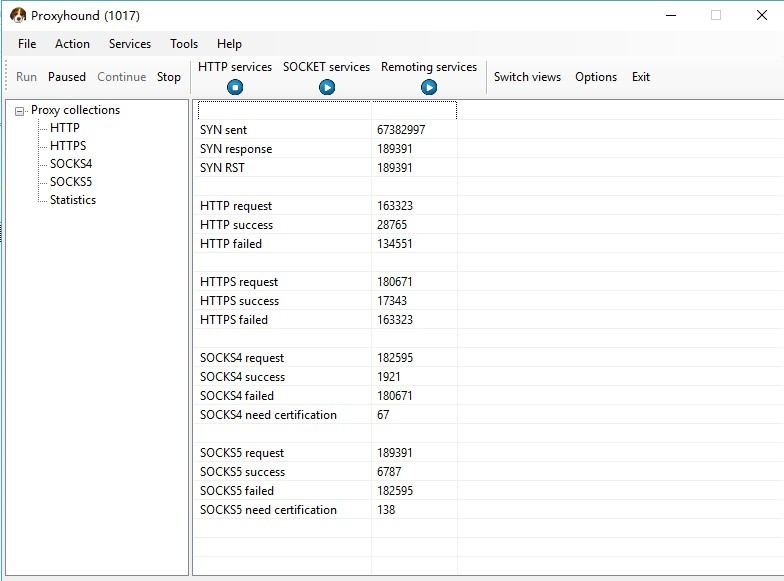Select the SOCKS5 need certification row
This screenshot has height=581, width=784.
coord(268,510)
